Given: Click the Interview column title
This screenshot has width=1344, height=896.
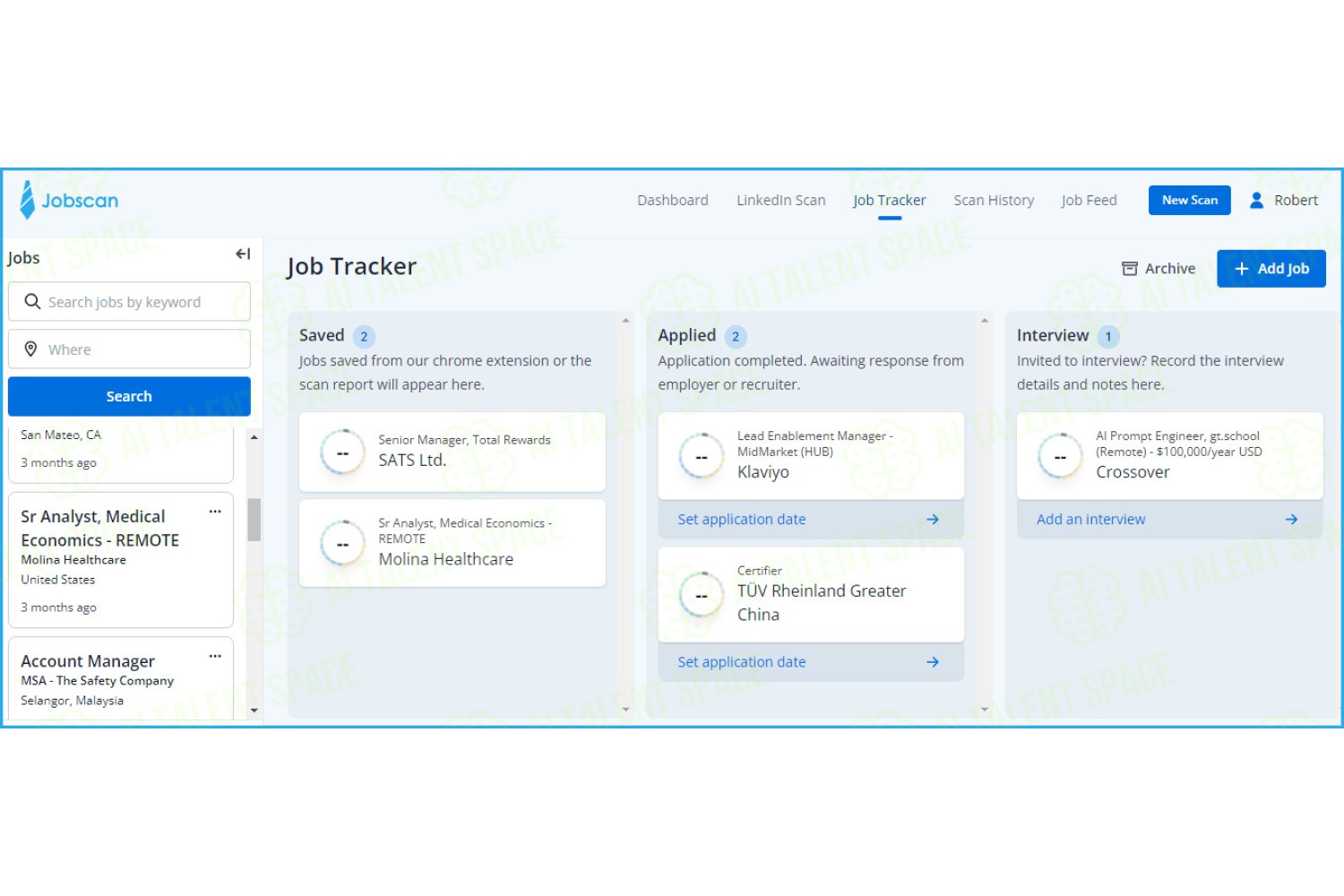Looking at the screenshot, I should tap(1053, 336).
